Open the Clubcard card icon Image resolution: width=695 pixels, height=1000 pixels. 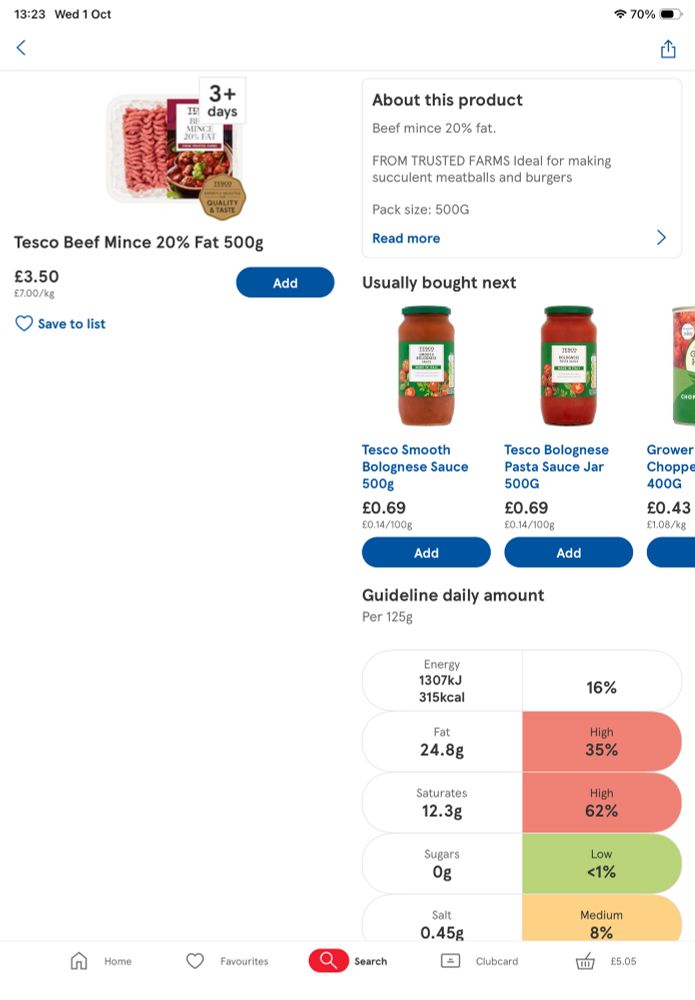451,961
